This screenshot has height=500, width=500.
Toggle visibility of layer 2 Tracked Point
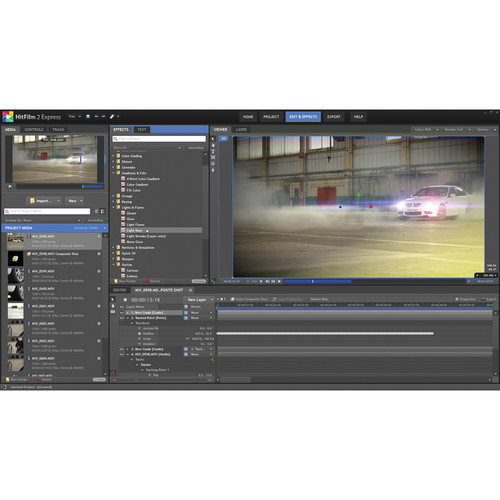122,318
